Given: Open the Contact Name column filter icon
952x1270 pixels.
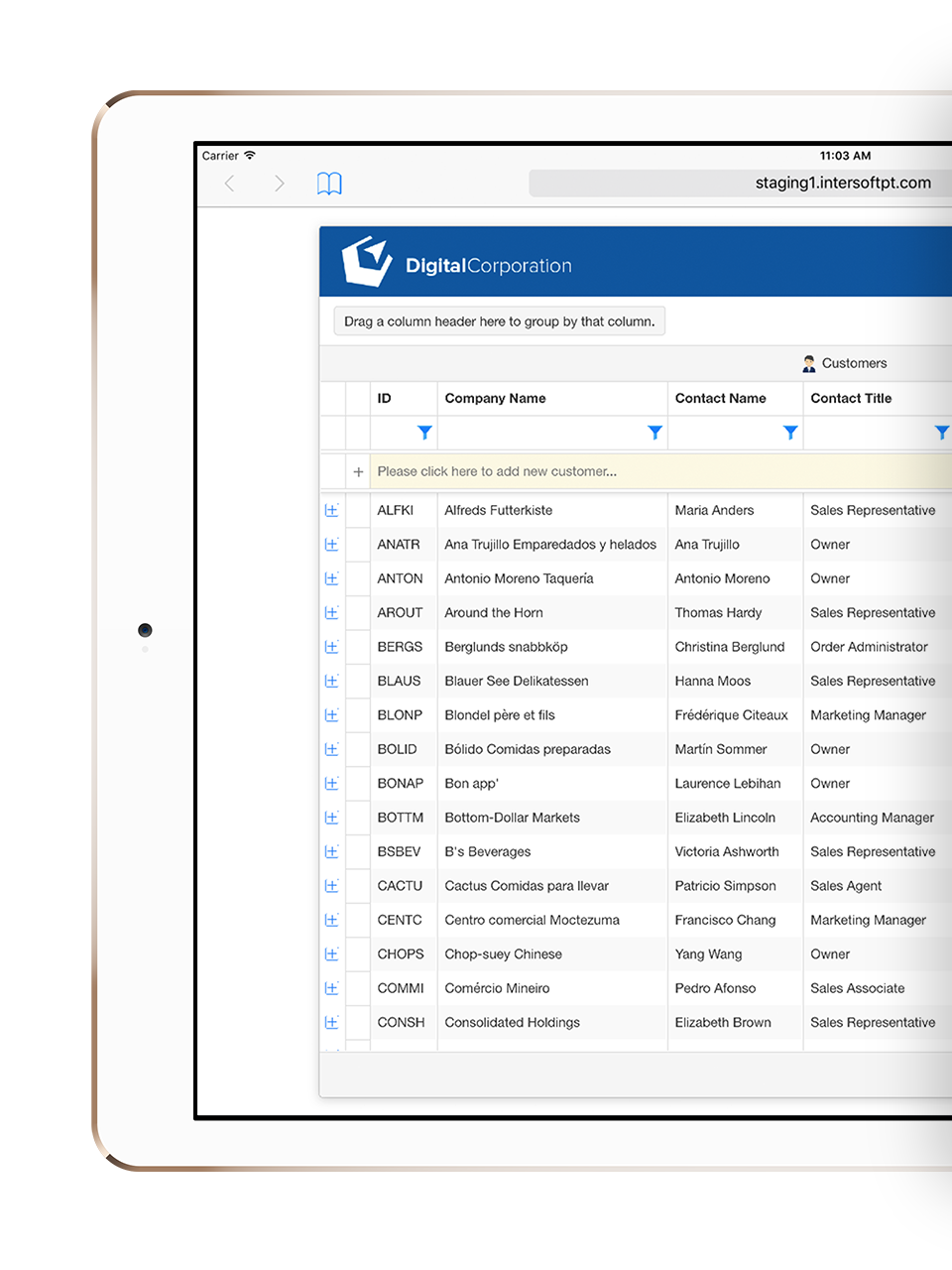Looking at the screenshot, I should point(790,433).
